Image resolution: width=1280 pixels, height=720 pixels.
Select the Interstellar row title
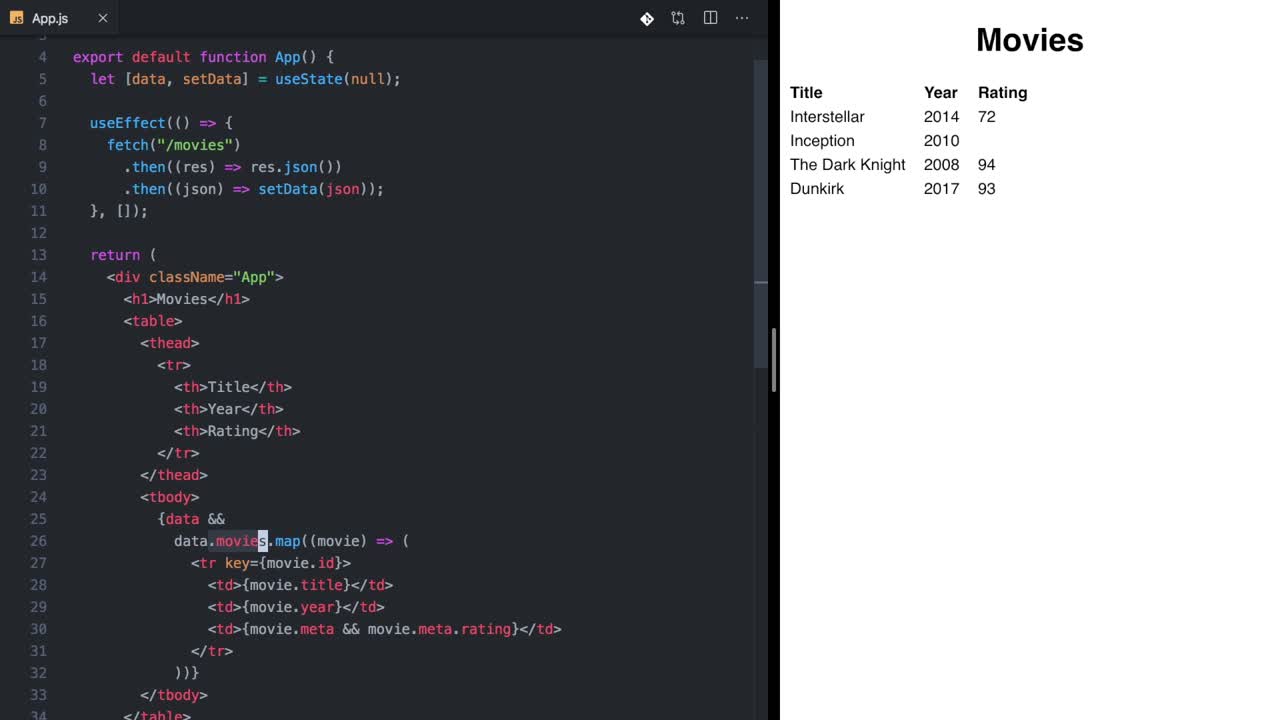[x=827, y=117]
